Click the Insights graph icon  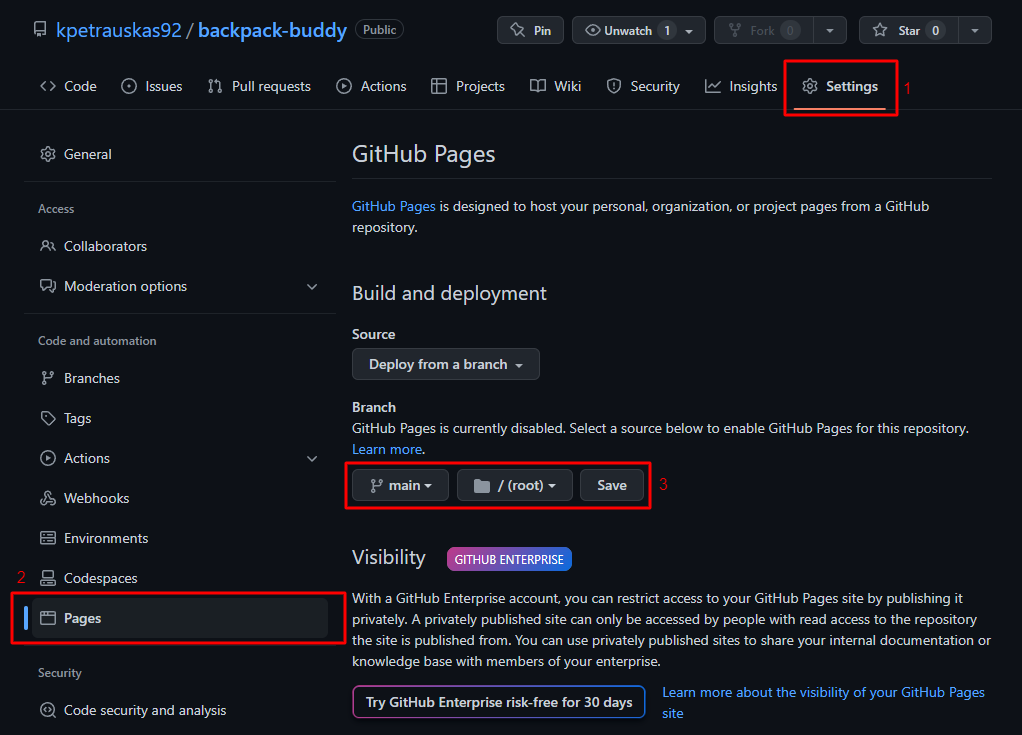coord(713,86)
